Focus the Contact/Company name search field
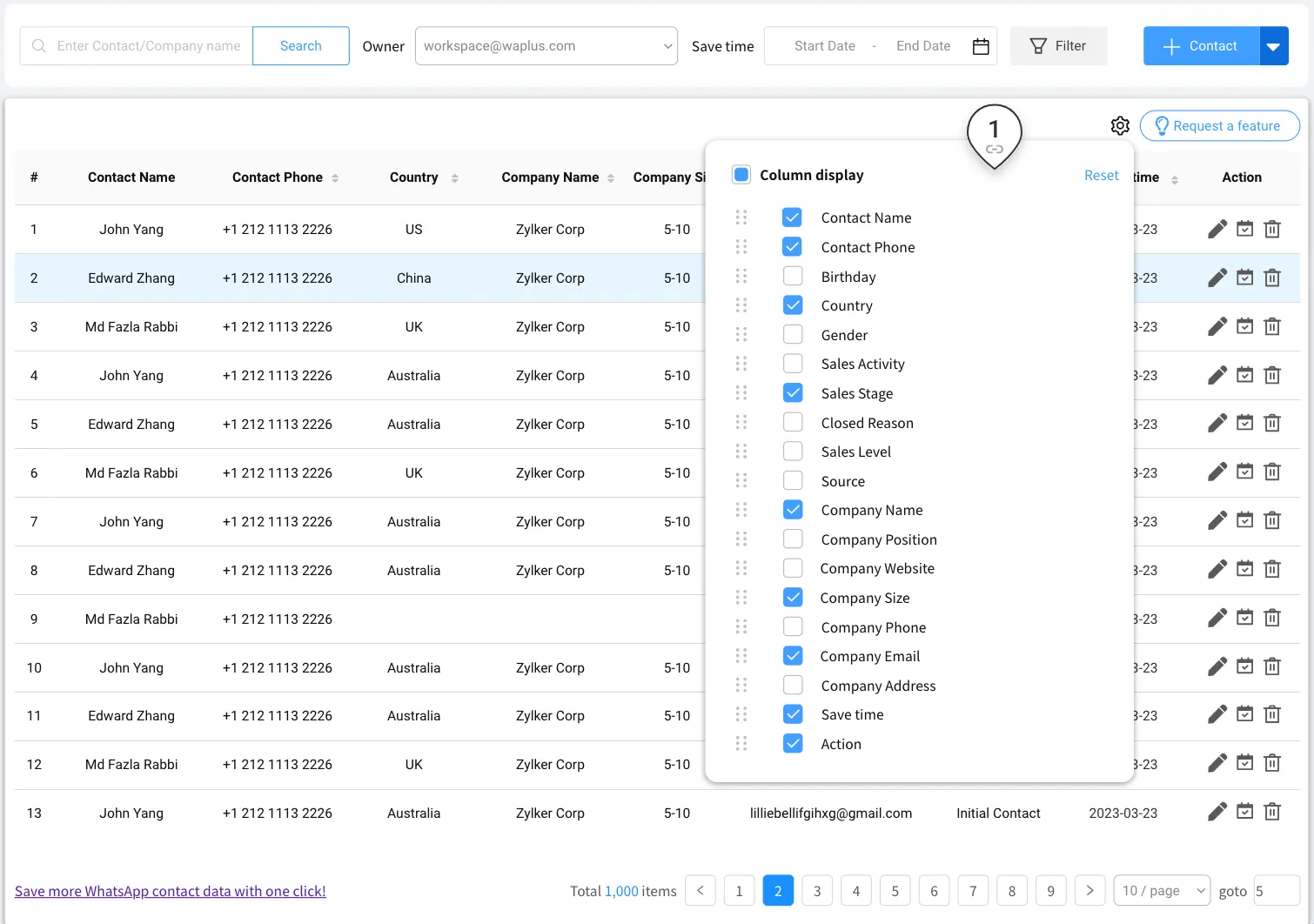Image resolution: width=1314 pixels, height=924 pixels. point(137,46)
